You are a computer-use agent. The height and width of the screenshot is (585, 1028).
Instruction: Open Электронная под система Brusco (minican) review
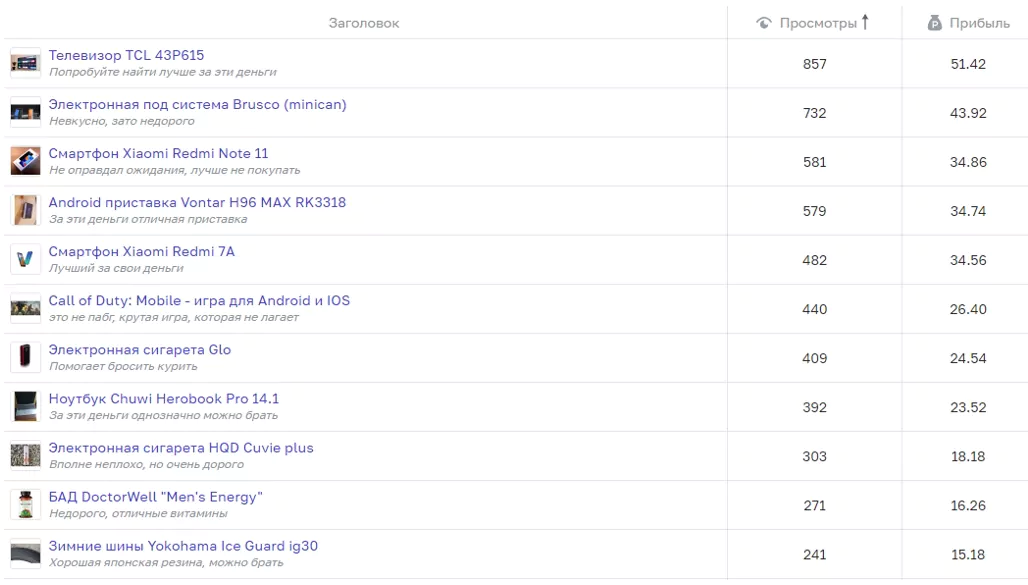[x=197, y=104]
